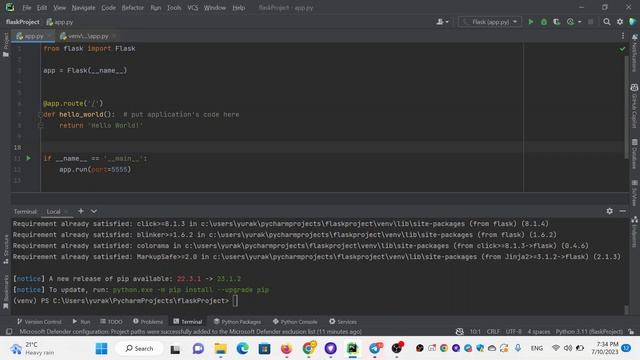The image size is (640, 360).
Task: Open the UTF-8 encoding selector
Action: (513, 331)
